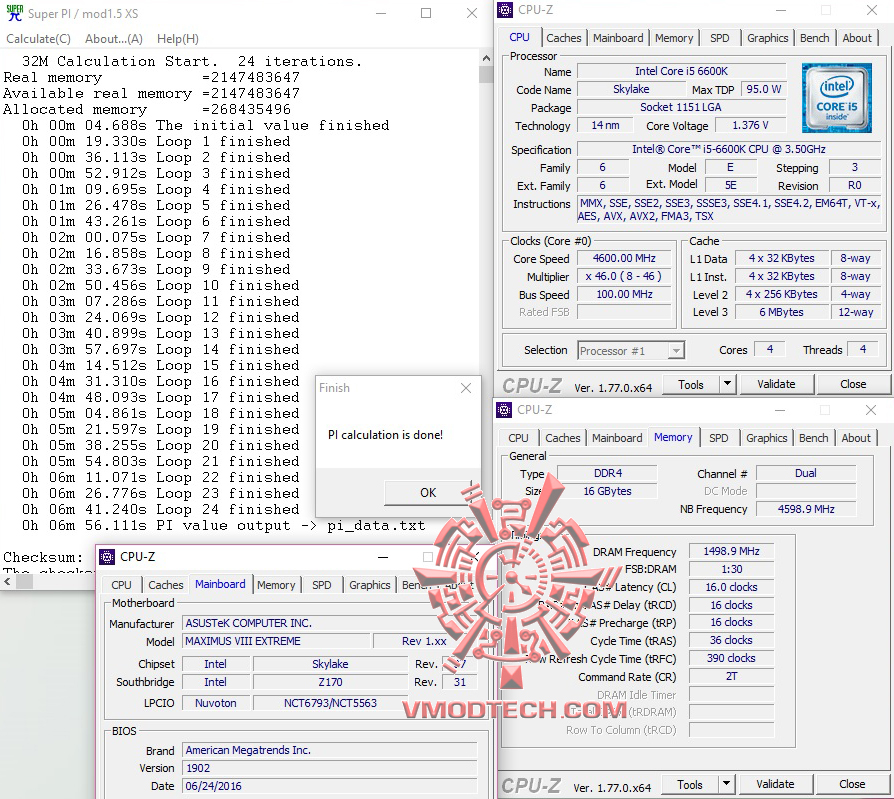Image resolution: width=894 pixels, height=799 pixels.
Task: Click the DRAM Frequency 1498.9 MHz value
Action: 732,551
